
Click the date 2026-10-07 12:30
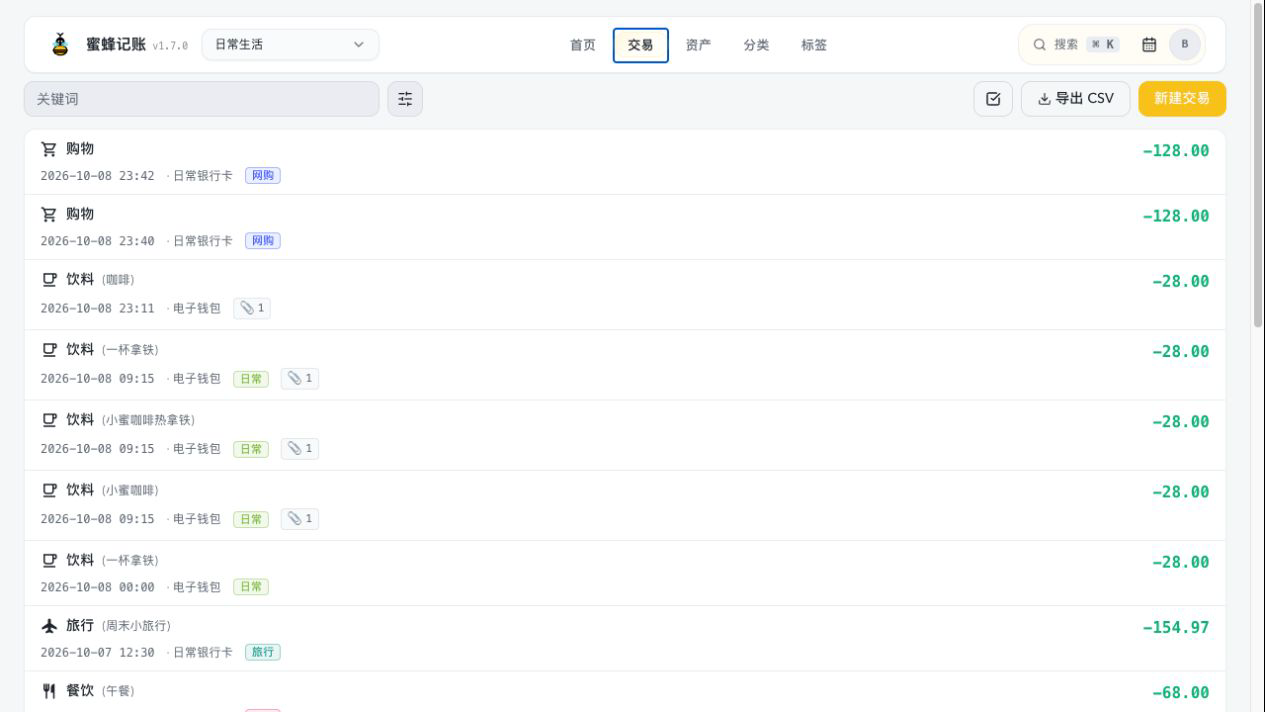coord(98,652)
